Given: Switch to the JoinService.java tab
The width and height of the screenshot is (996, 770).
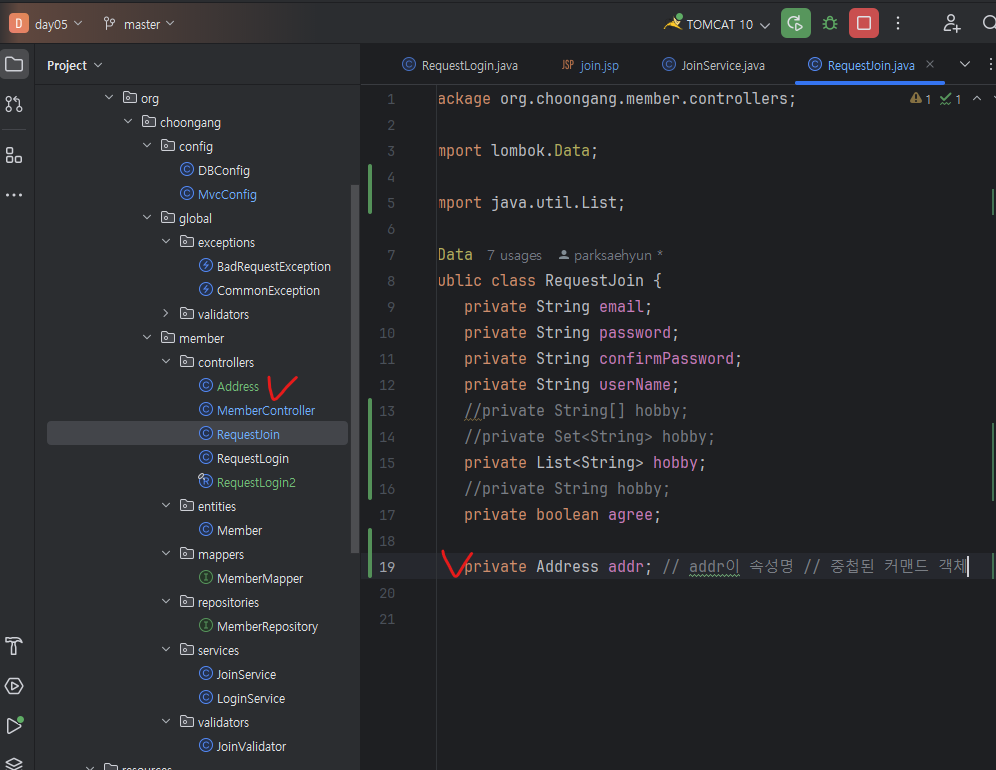Looking at the screenshot, I should (713, 65).
